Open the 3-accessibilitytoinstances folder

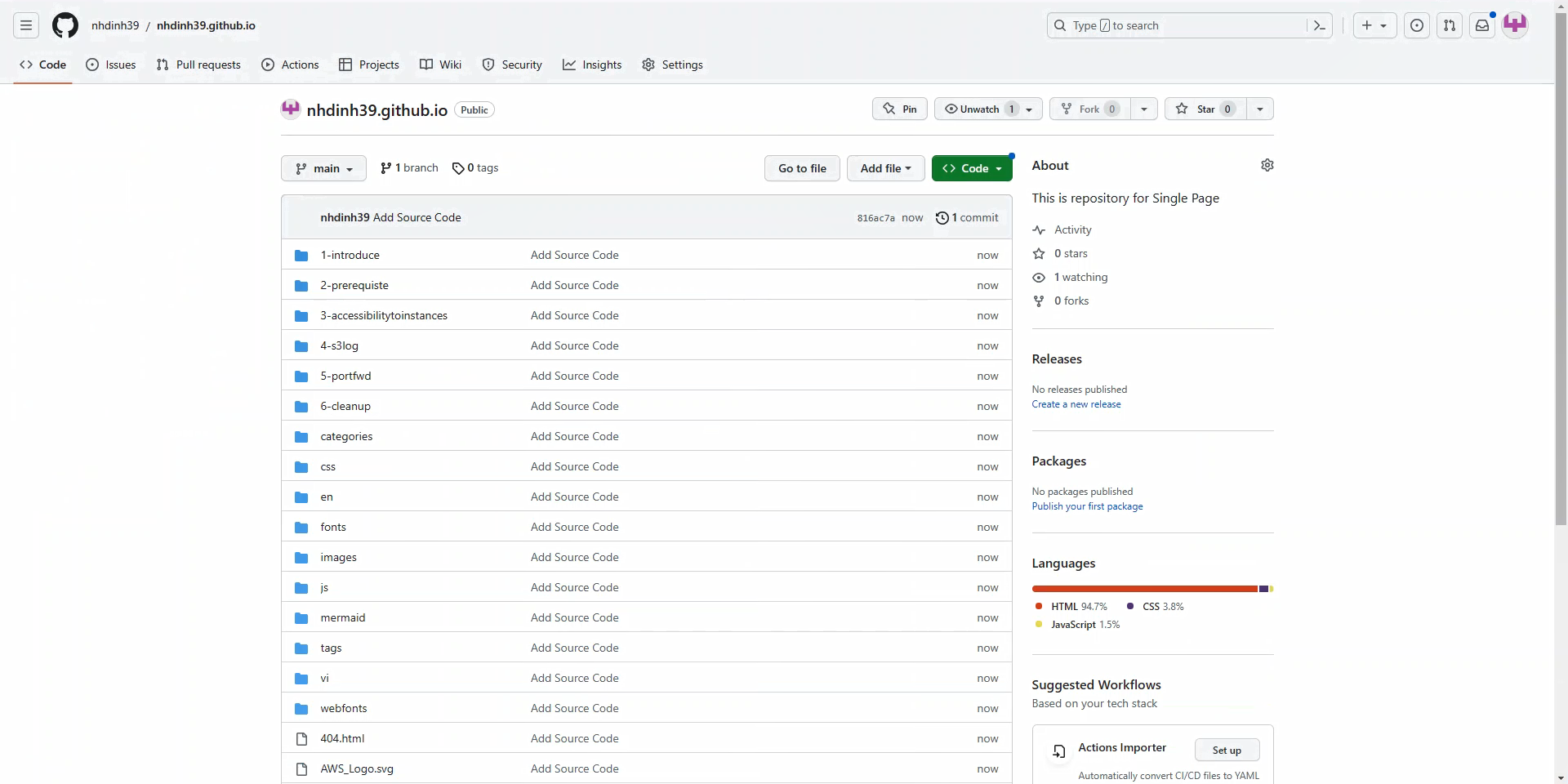coord(384,315)
